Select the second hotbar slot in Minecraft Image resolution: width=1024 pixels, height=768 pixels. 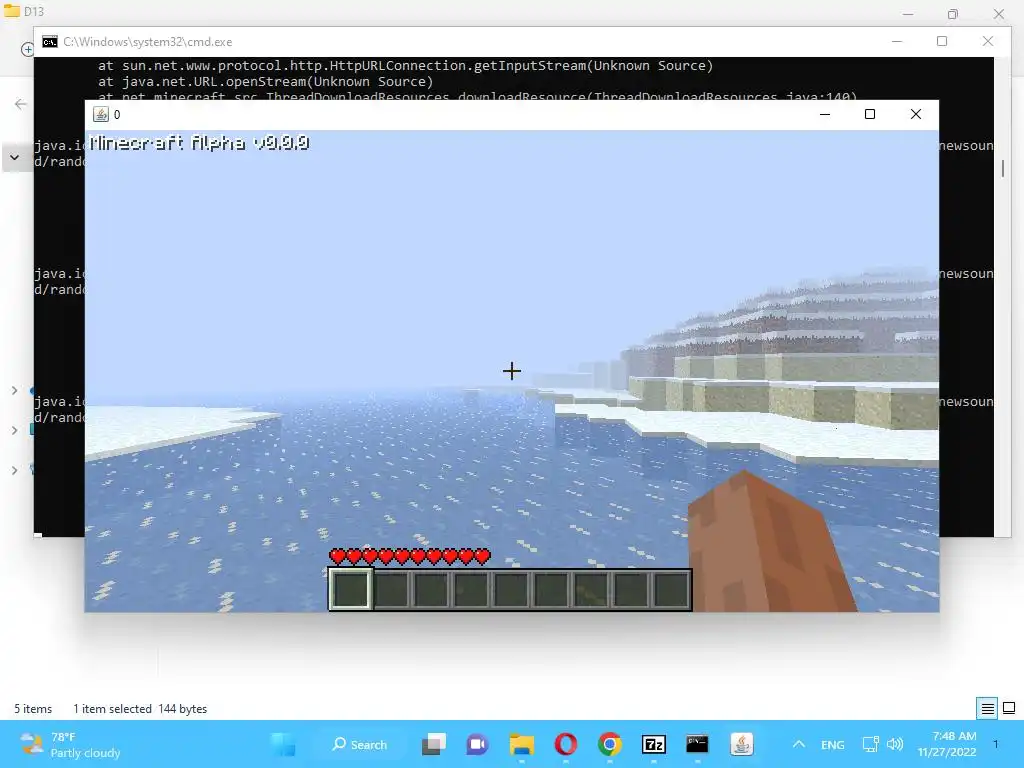pyautogui.click(x=392, y=589)
